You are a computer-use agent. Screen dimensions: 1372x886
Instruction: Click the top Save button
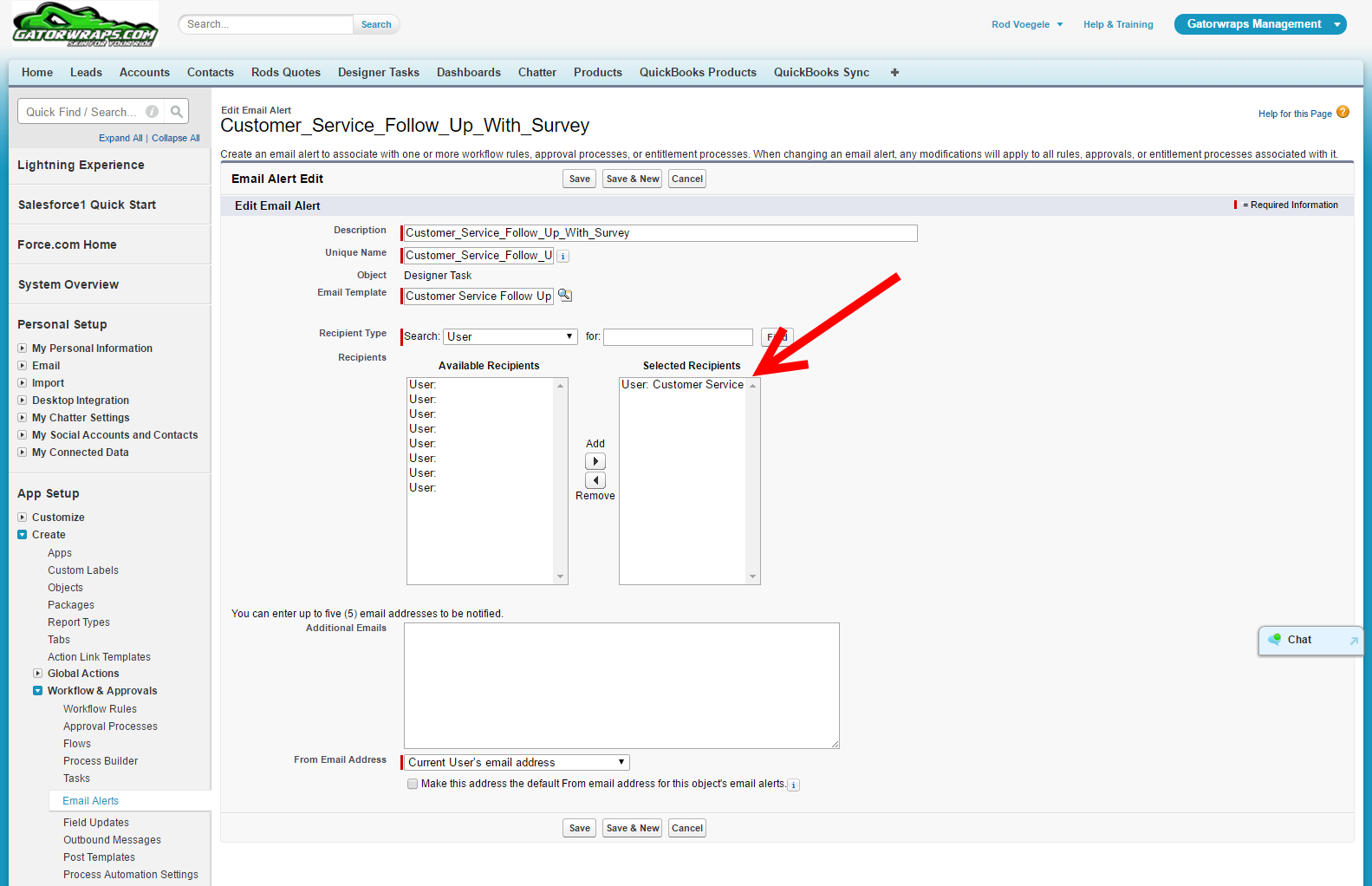(x=580, y=179)
